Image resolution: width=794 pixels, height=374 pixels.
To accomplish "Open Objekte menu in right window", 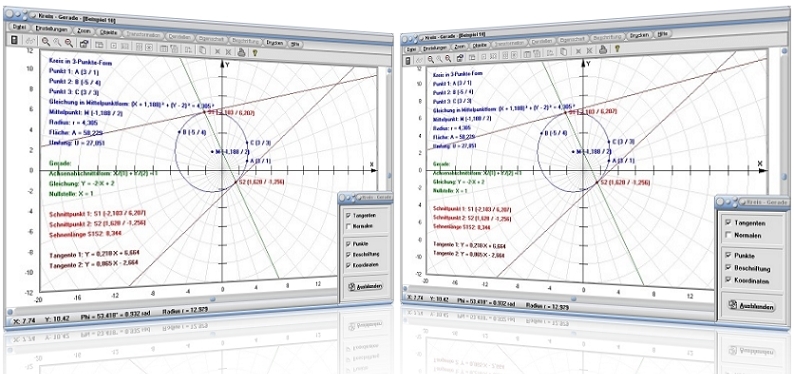I will tap(480, 45).
